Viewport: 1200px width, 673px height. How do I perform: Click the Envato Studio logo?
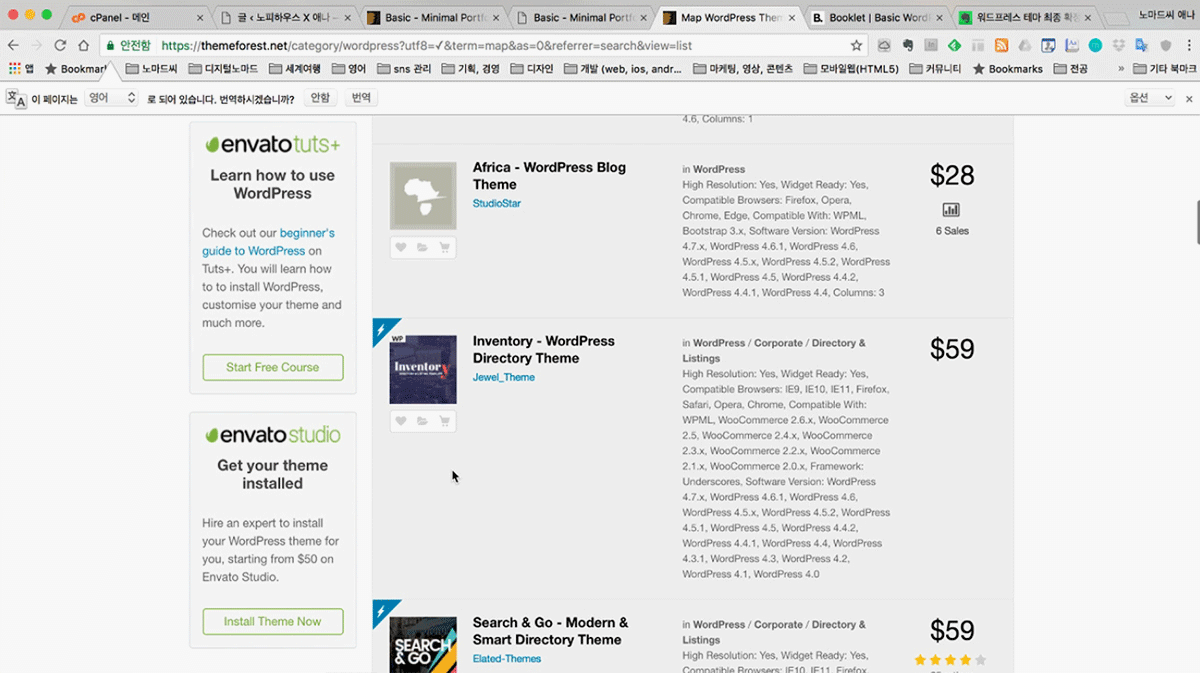tap(272, 435)
